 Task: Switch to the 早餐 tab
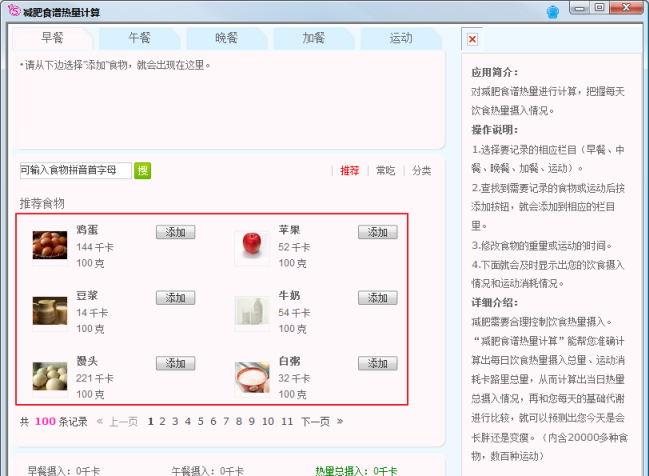(x=53, y=38)
